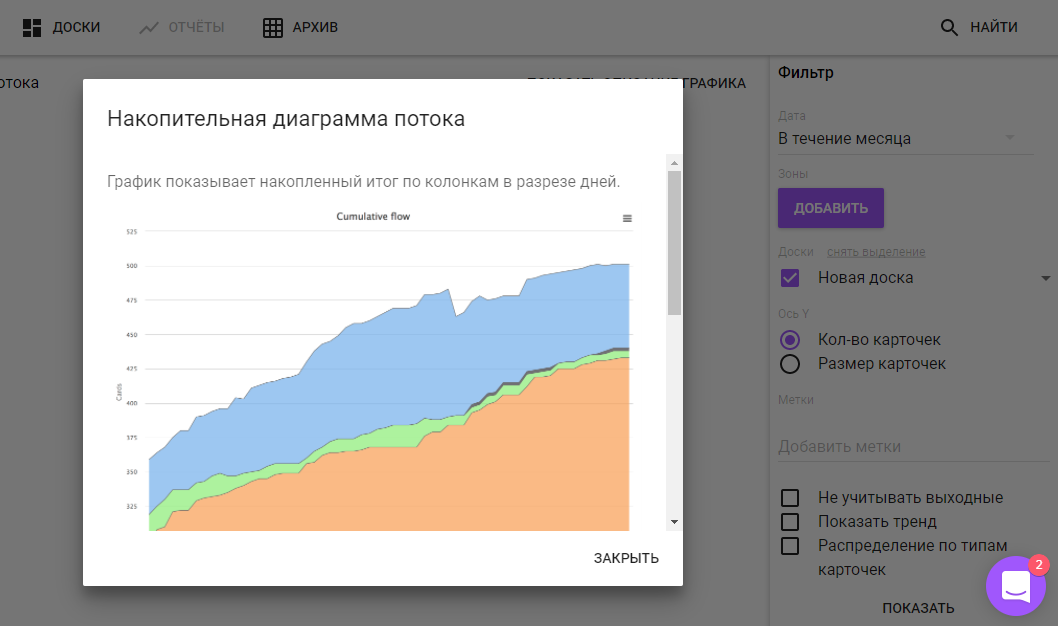Screen dimensions: 1058x626
Task: Expand the Новая доска board arrow
Action: click(x=1046, y=278)
